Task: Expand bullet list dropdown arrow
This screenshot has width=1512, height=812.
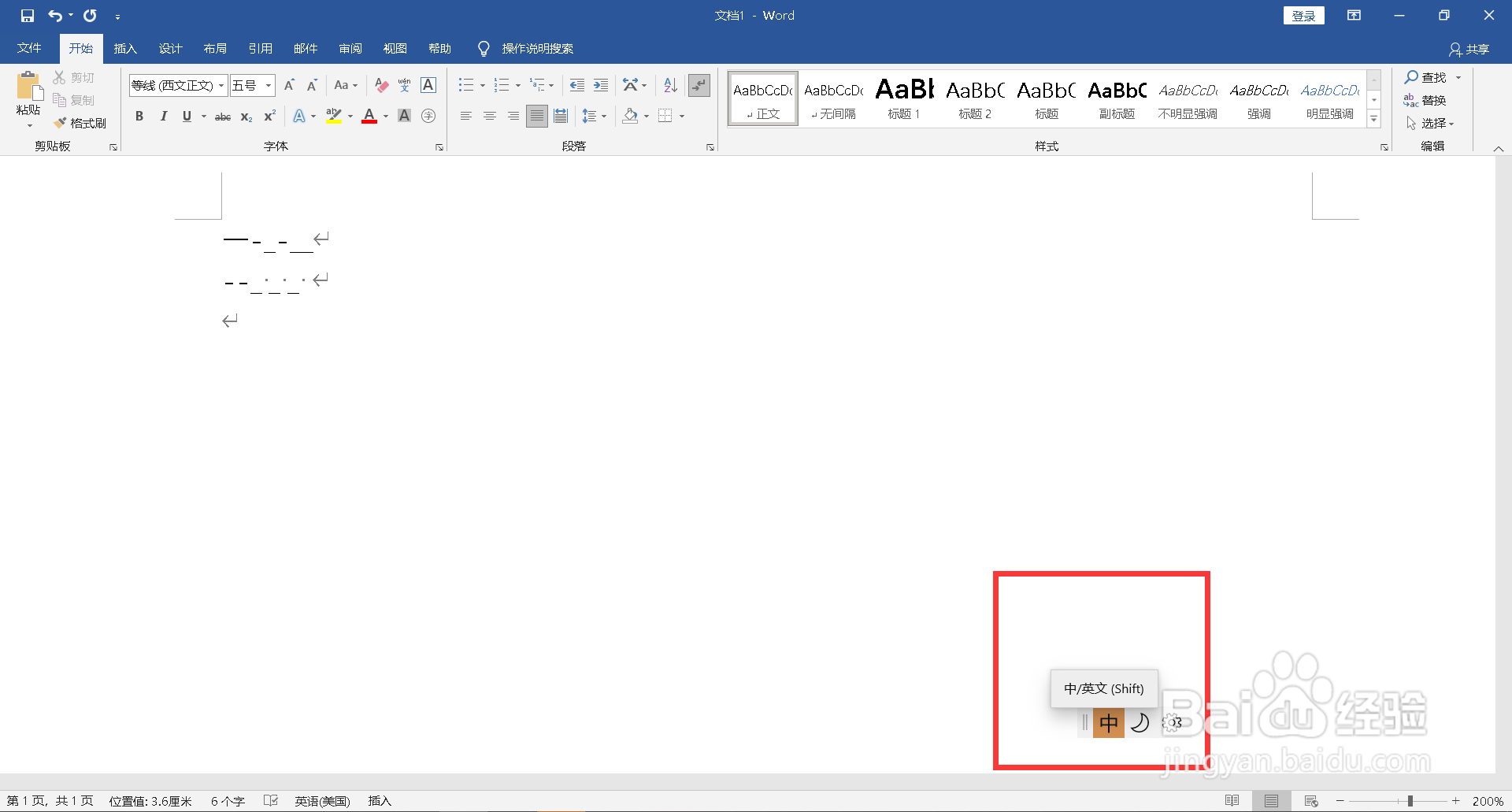Action: (x=483, y=85)
